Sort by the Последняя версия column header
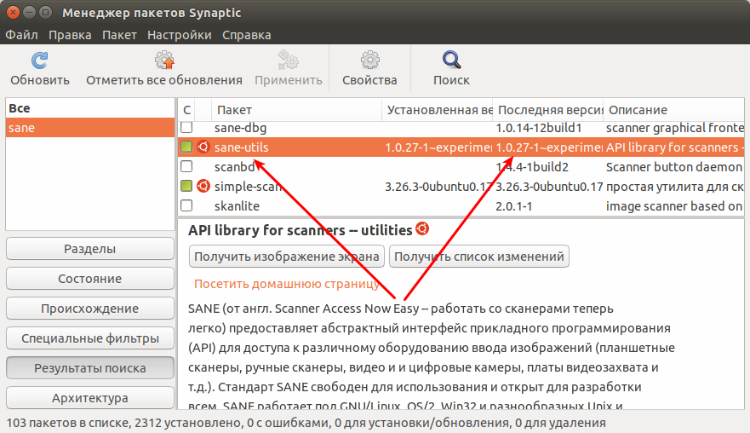The height and width of the screenshot is (433, 750). click(x=548, y=109)
